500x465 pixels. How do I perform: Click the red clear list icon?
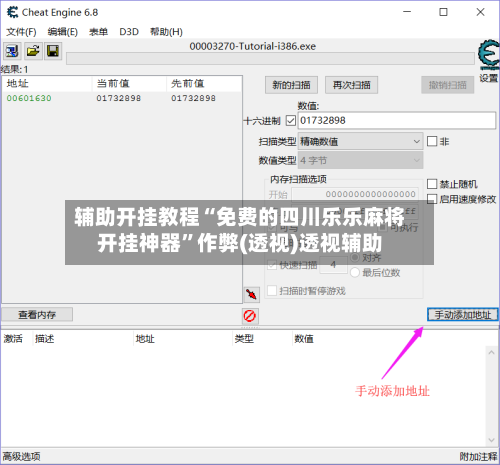[x=250, y=316]
